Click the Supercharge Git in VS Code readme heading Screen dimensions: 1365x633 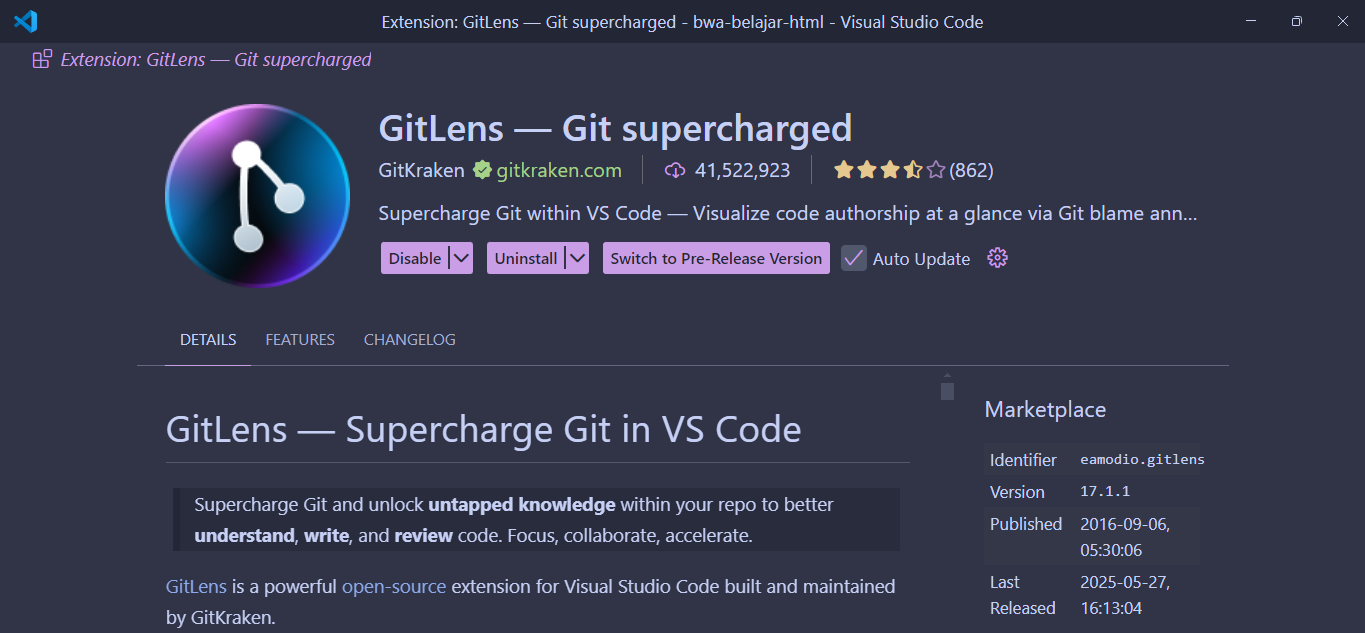[484, 430]
